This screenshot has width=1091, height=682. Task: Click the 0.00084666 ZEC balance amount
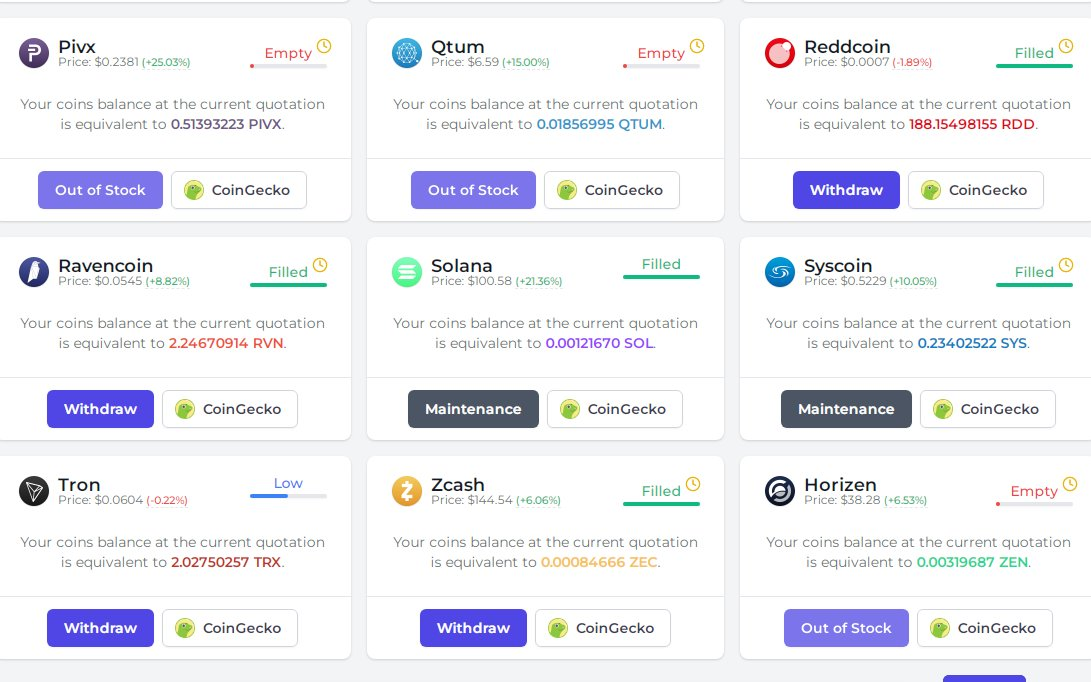tap(599, 562)
